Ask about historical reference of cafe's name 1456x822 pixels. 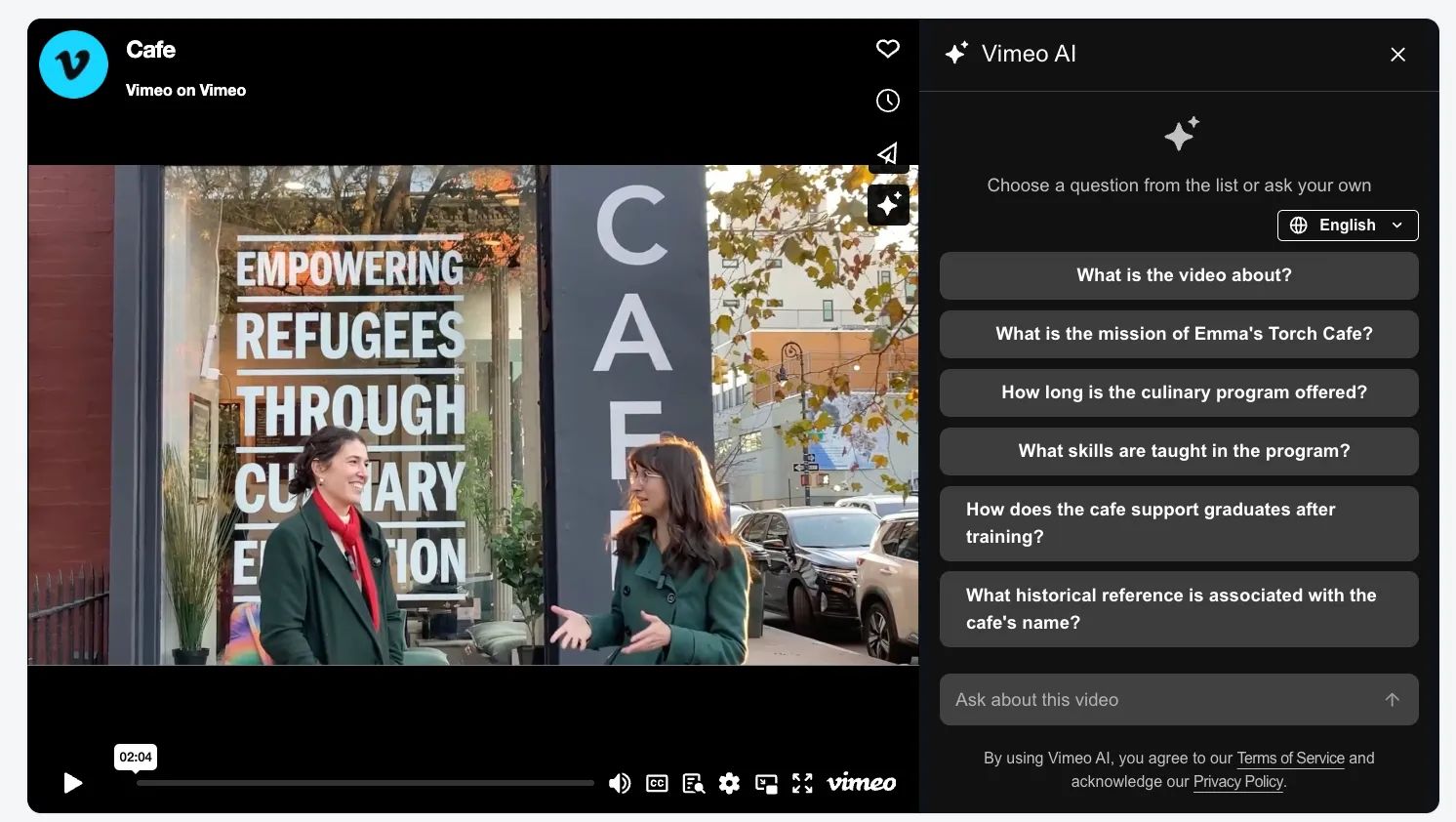[x=1179, y=609]
